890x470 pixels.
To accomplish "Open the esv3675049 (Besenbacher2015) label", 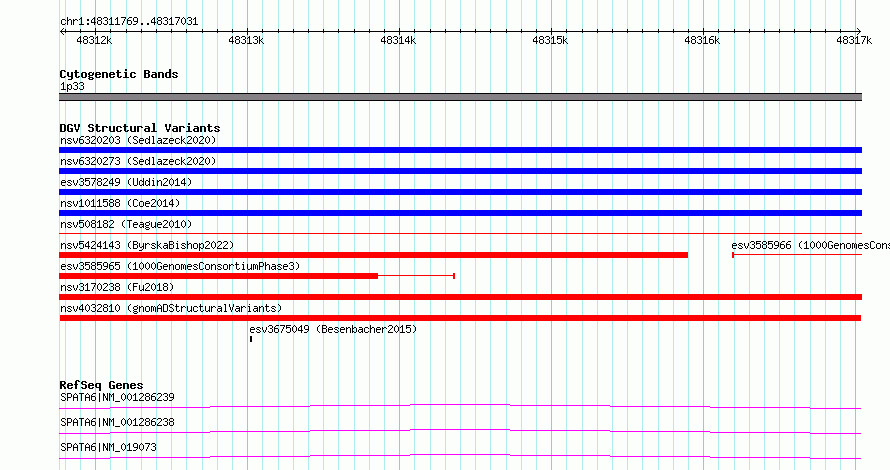I will [333, 329].
